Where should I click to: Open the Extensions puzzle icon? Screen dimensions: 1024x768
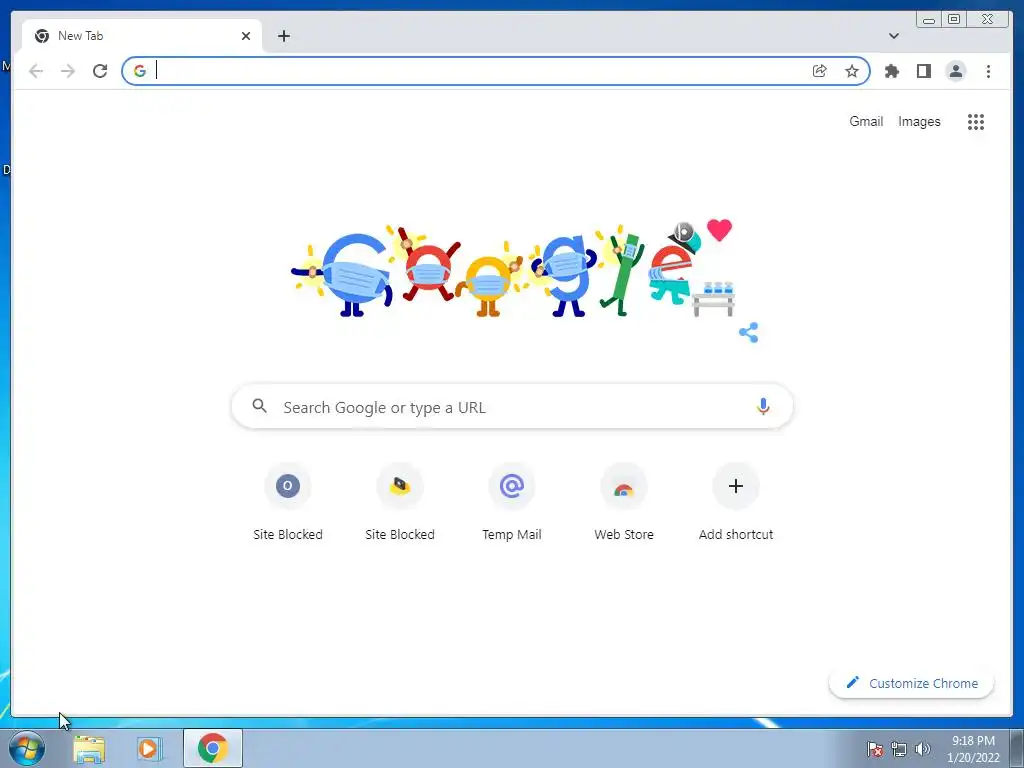(891, 71)
